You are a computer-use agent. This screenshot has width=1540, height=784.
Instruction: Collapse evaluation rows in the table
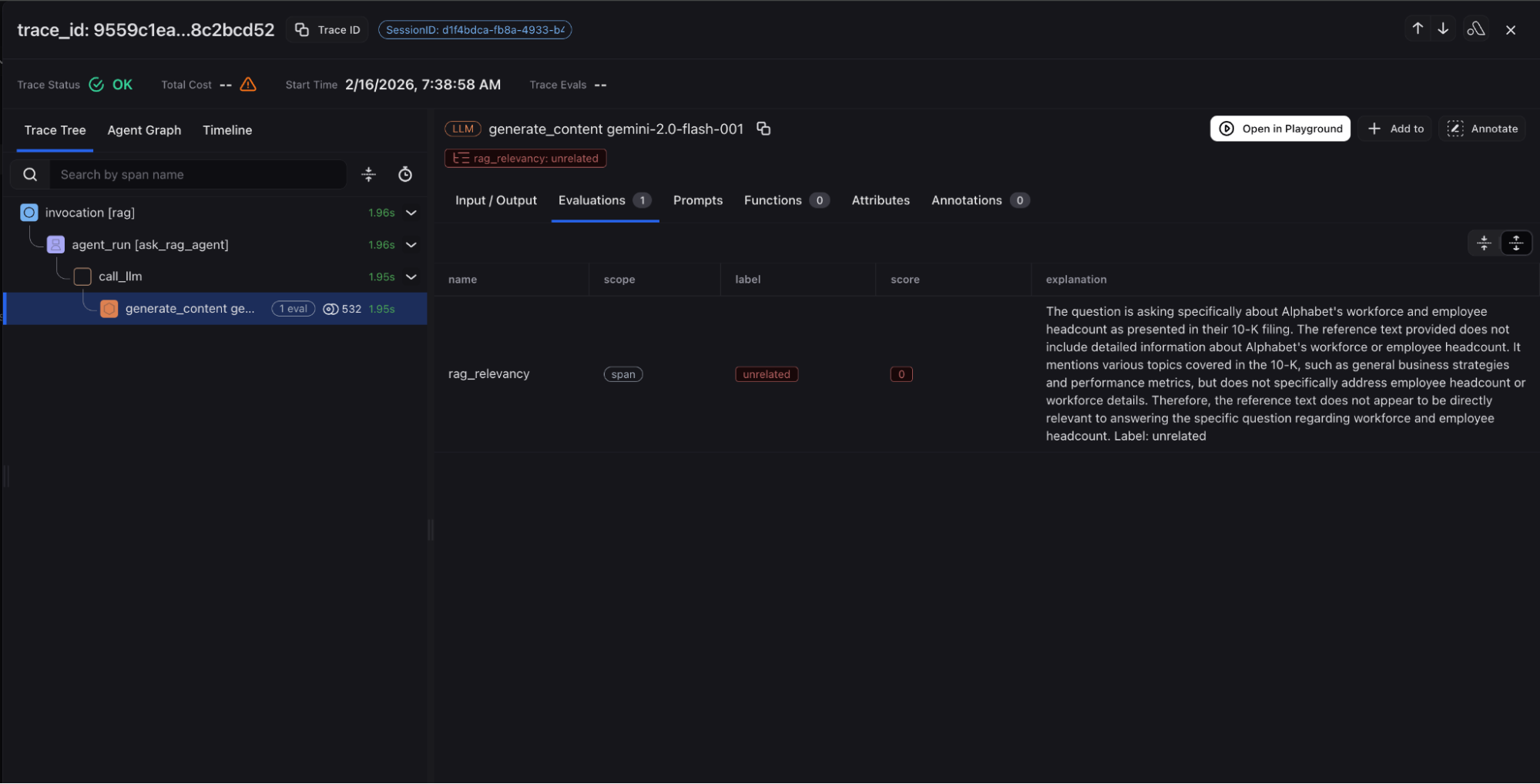pos(1483,243)
